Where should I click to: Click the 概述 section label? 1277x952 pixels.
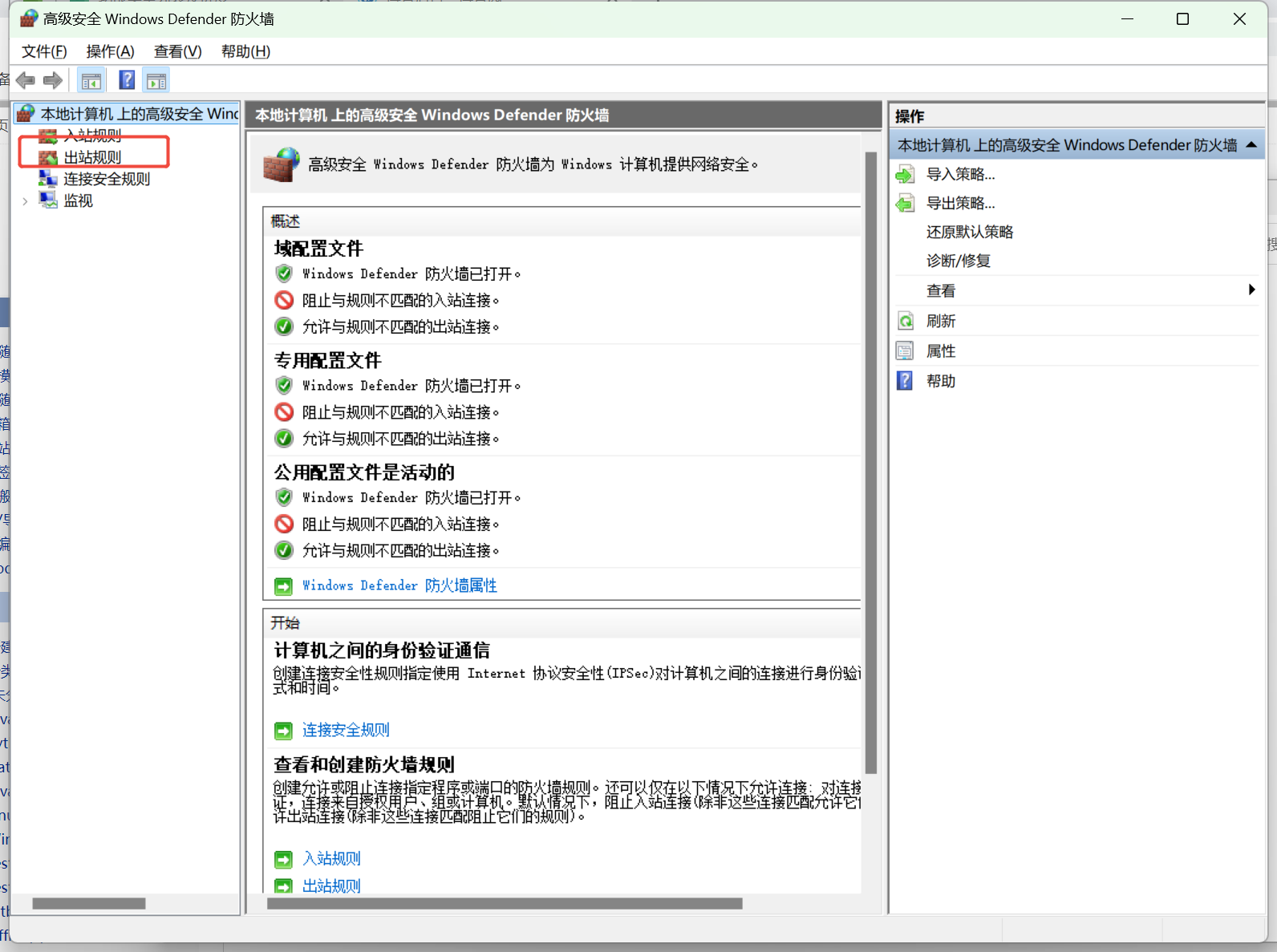click(x=285, y=221)
